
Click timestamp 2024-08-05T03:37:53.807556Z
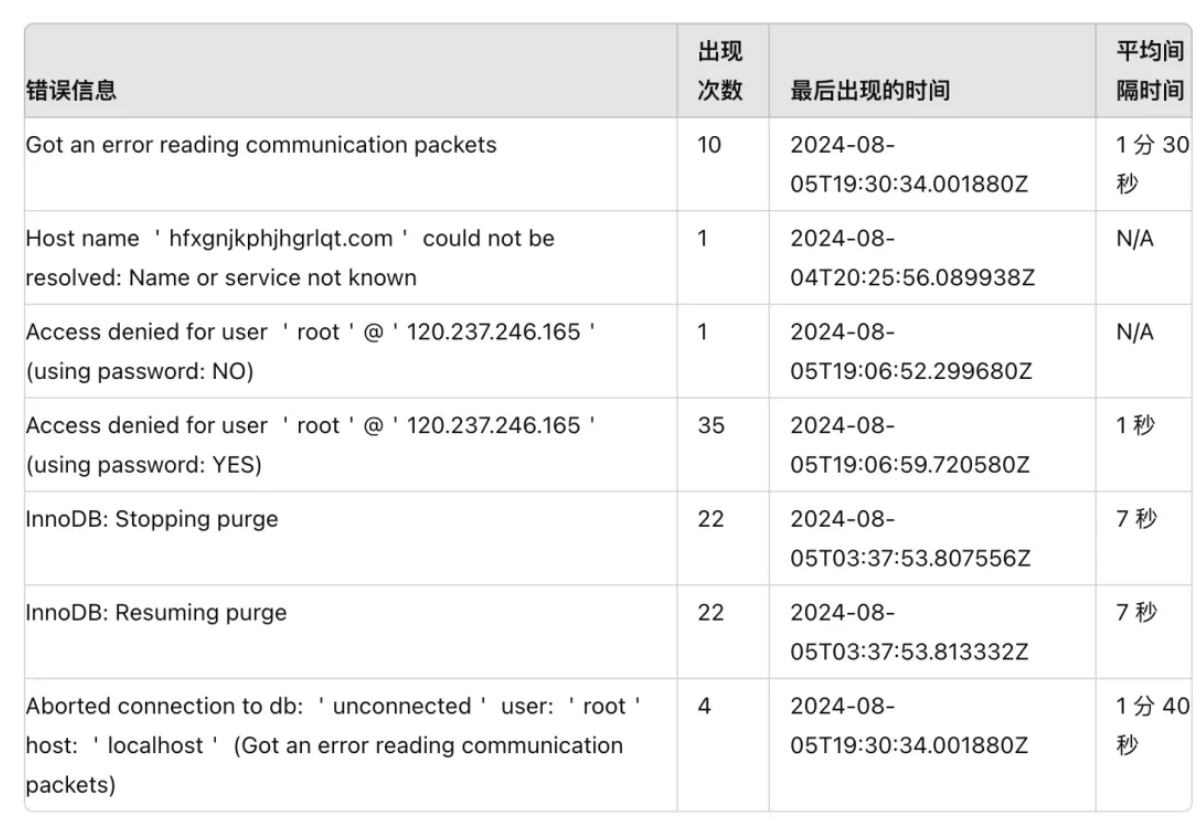pos(910,538)
